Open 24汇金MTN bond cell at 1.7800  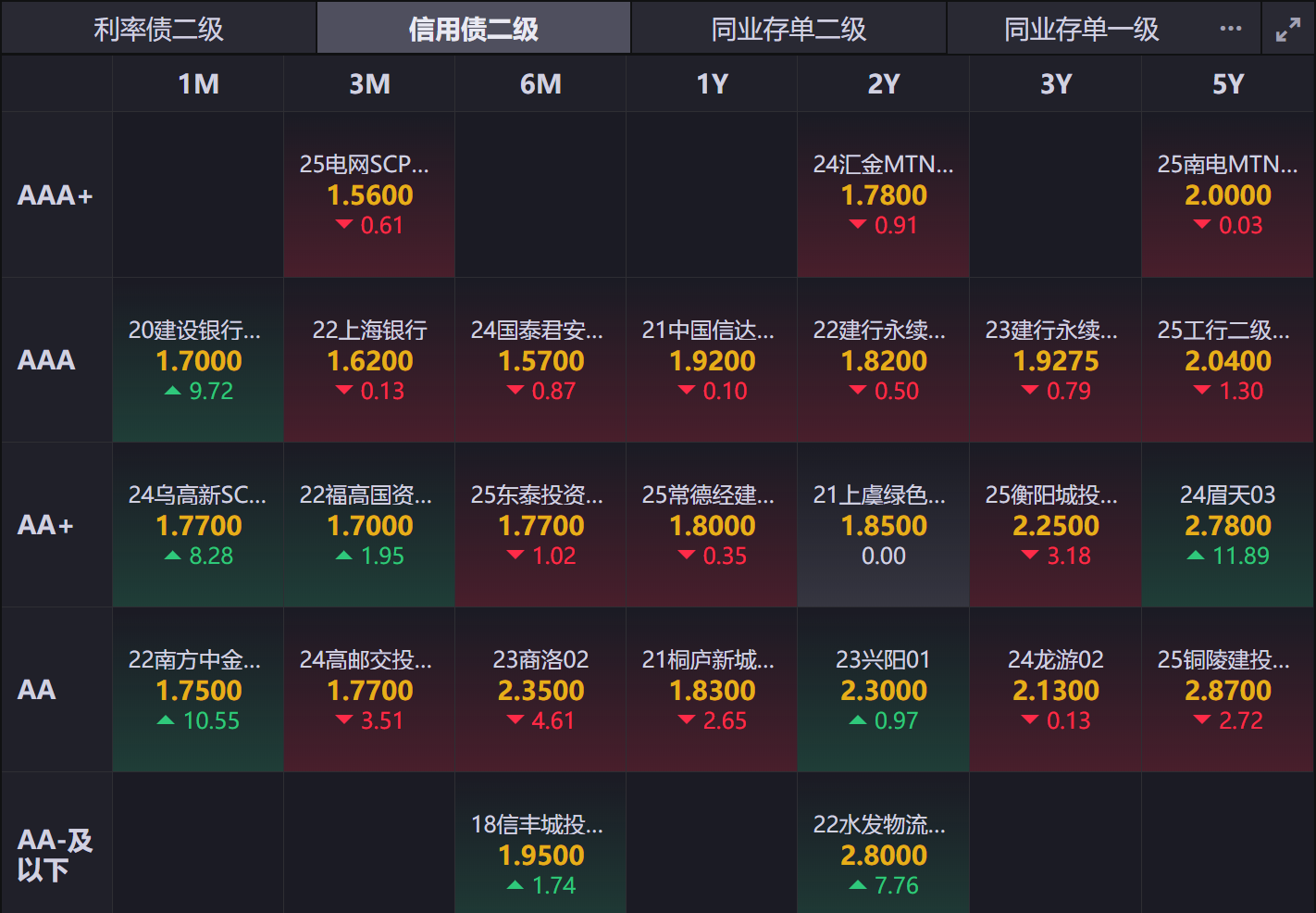pos(884,195)
